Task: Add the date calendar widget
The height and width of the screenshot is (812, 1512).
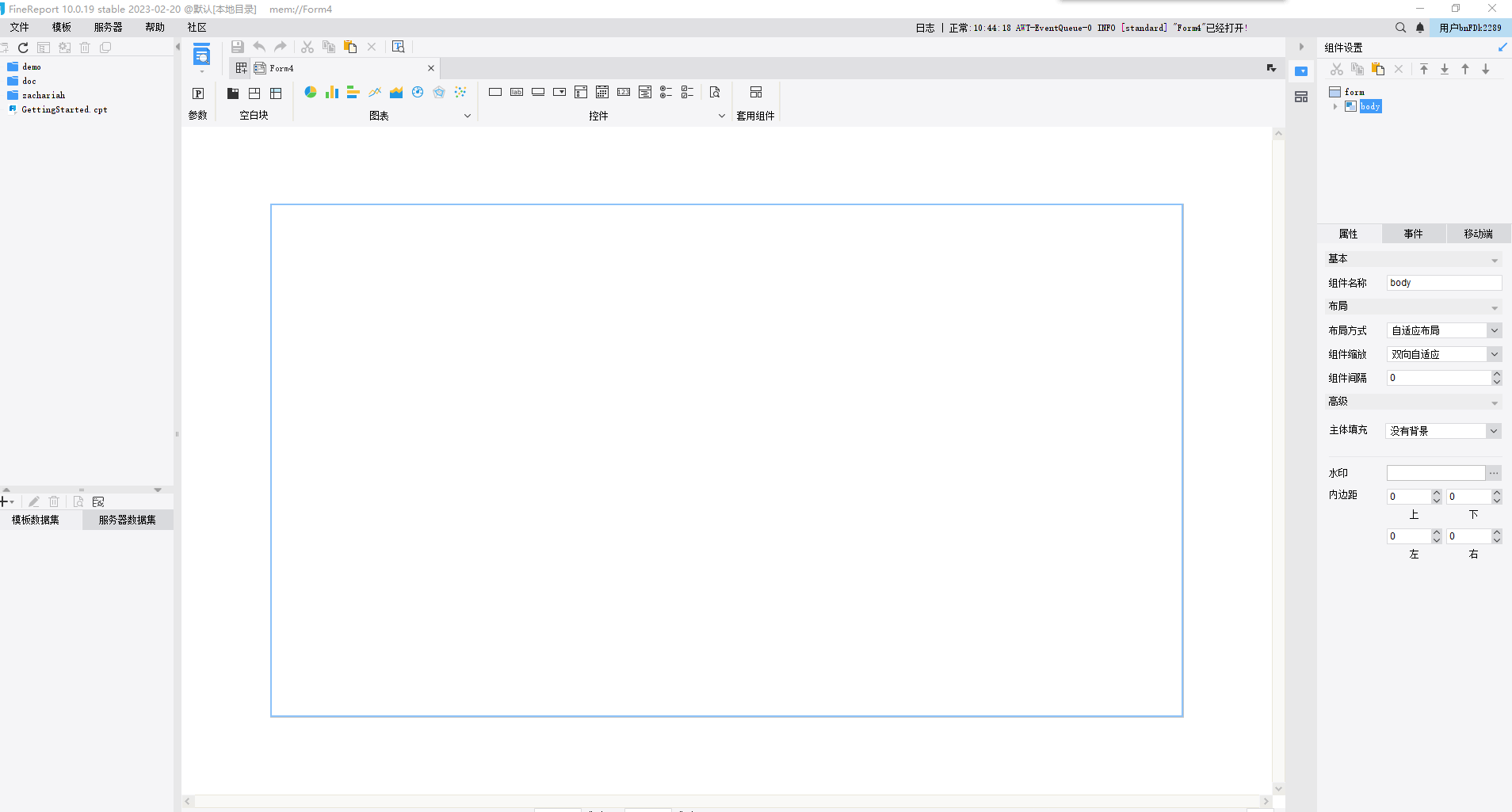Action: (602, 93)
